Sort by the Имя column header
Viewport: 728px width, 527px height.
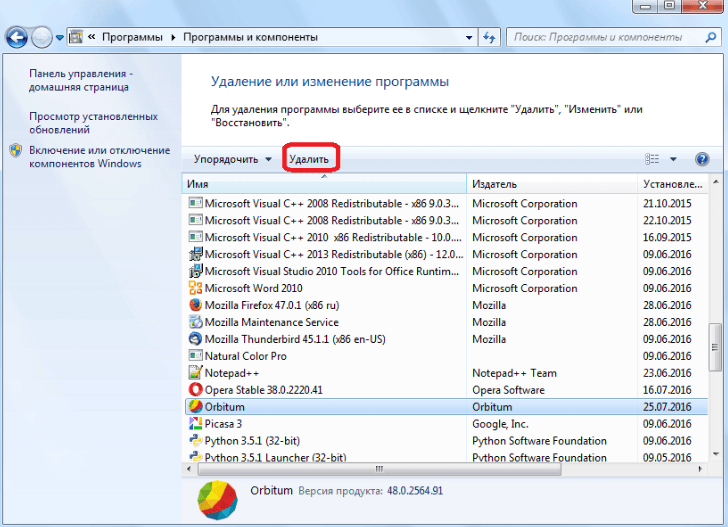point(324,184)
